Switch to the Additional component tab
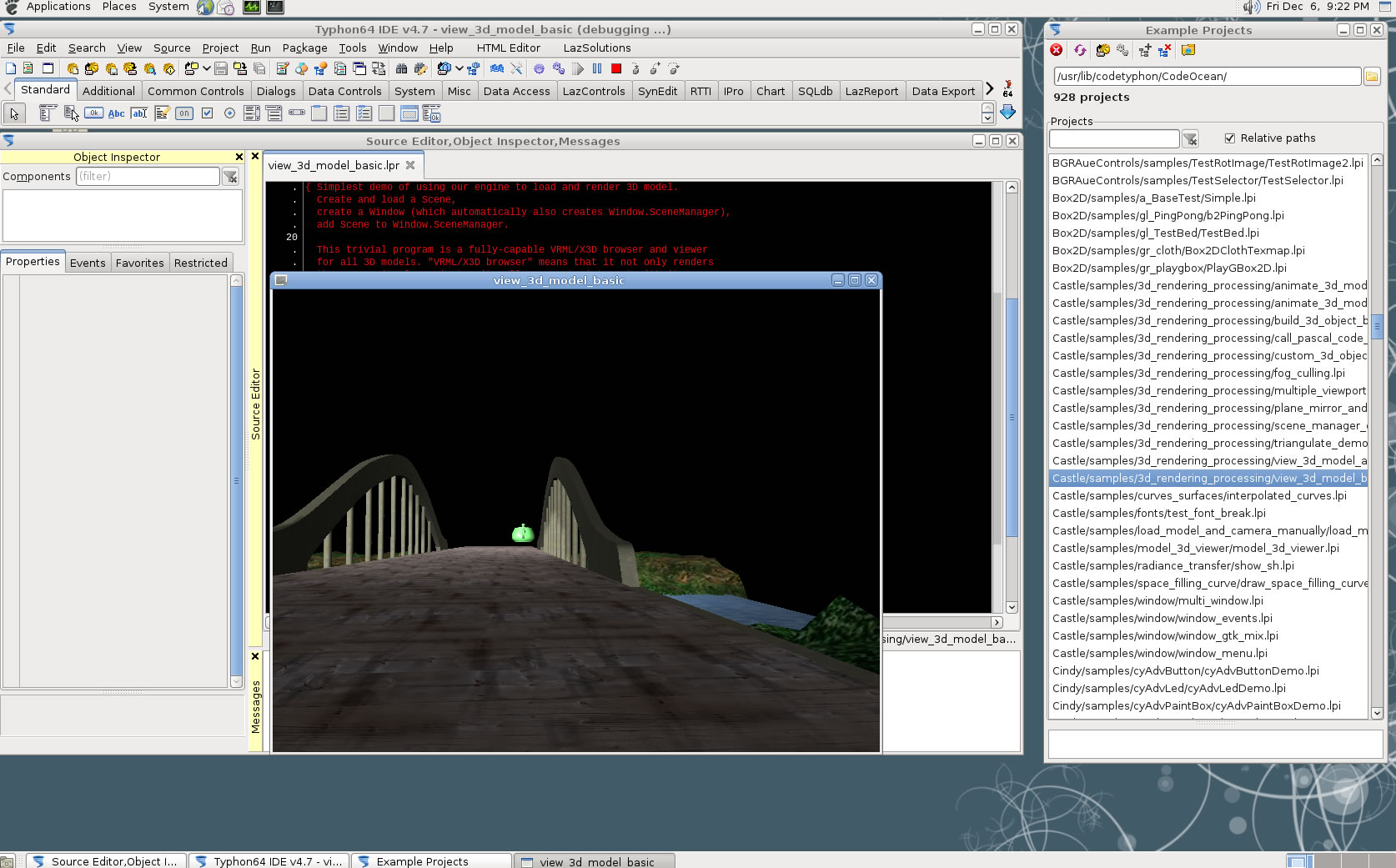 pyautogui.click(x=108, y=91)
